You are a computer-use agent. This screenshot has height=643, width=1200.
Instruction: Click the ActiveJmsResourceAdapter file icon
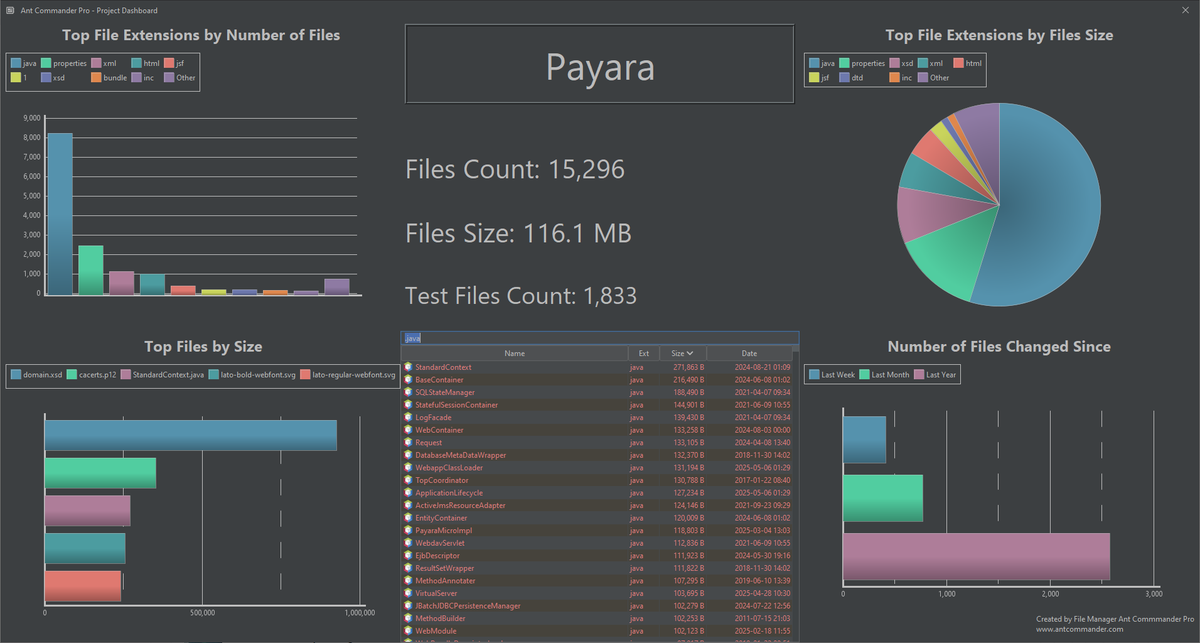tap(408, 505)
